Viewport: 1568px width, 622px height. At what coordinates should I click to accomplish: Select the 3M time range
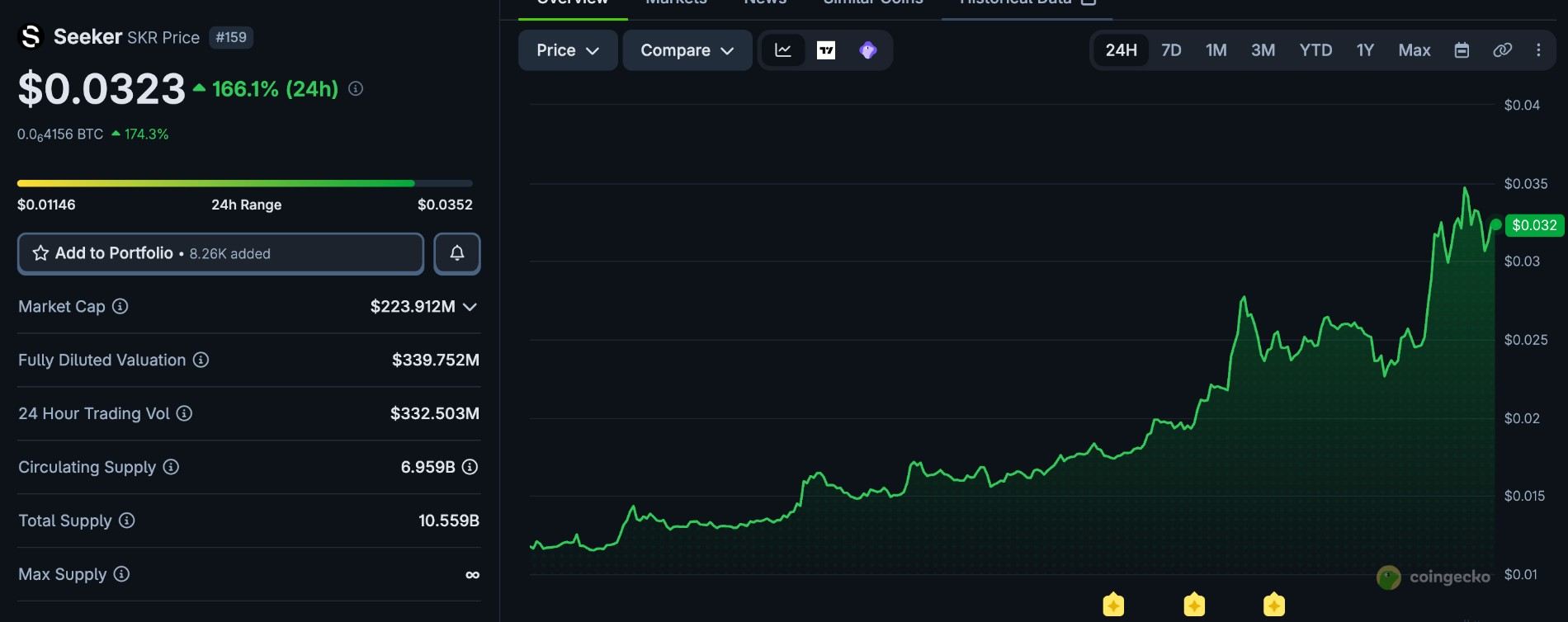click(x=1263, y=50)
